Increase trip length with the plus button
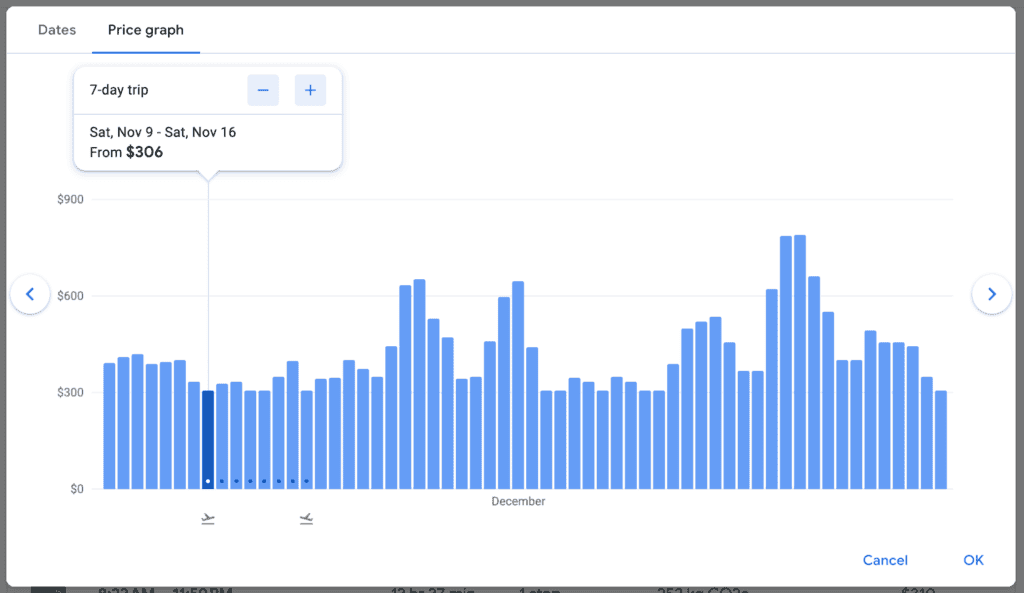This screenshot has width=1024, height=593. [x=310, y=90]
